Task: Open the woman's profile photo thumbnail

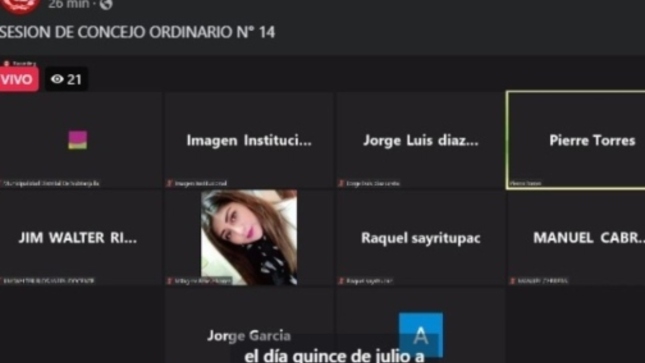Action: [x=249, y=237]
